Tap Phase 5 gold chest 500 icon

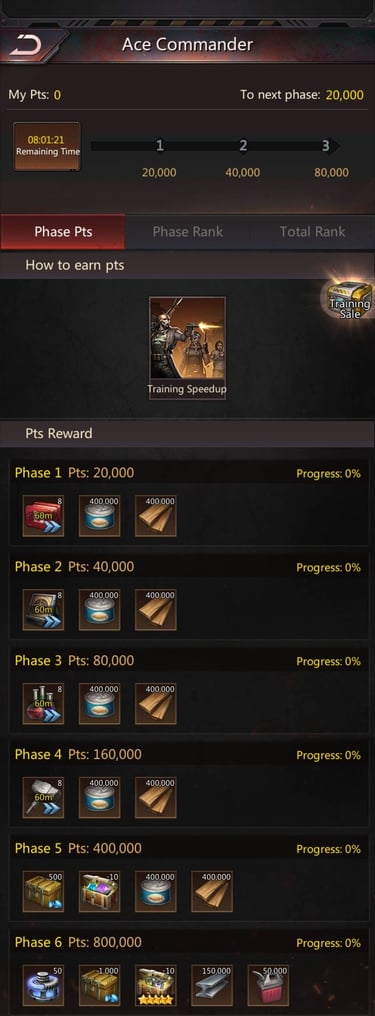pyautogui.click(x=43, y=892)
